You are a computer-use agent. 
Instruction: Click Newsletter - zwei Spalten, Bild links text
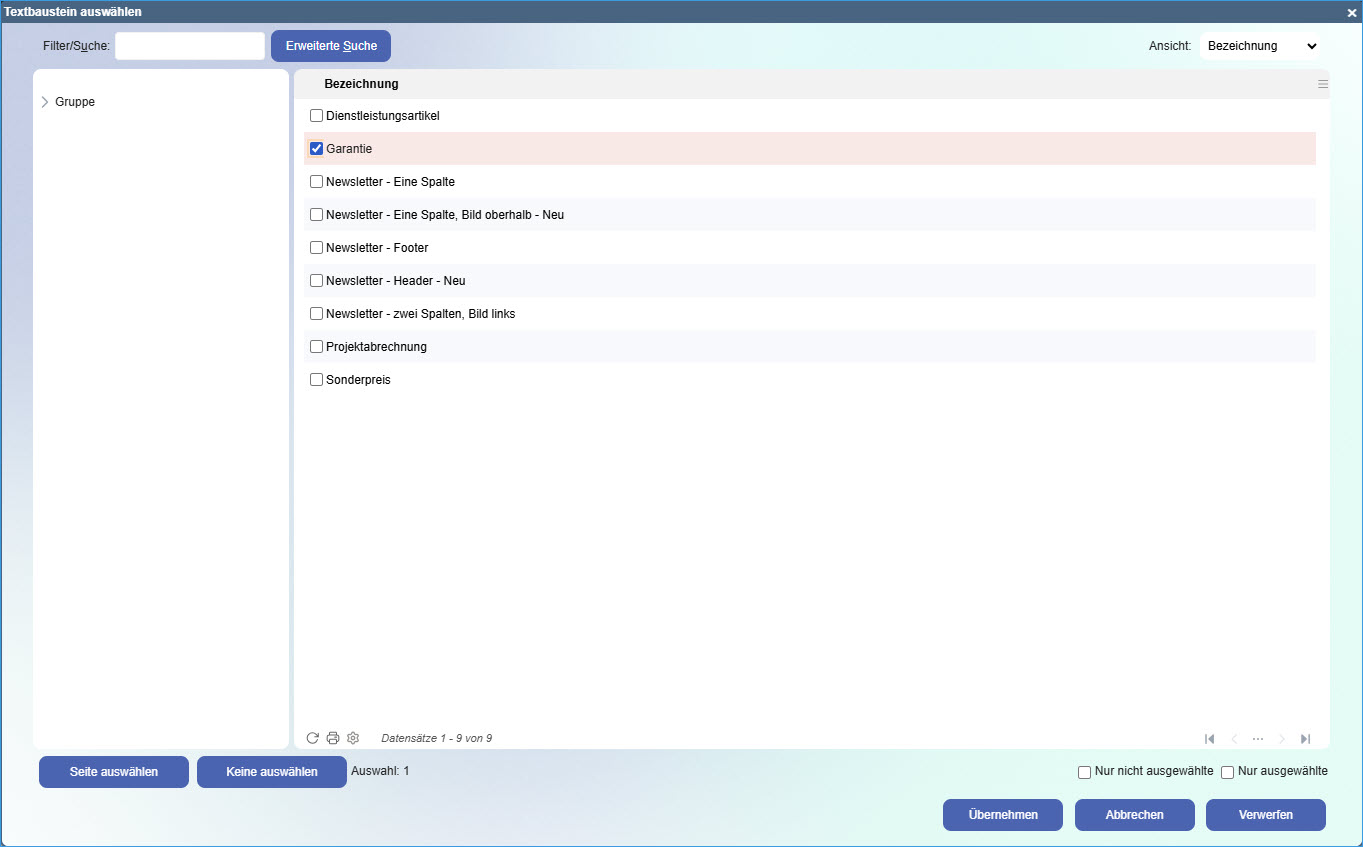tap(421, 314)
